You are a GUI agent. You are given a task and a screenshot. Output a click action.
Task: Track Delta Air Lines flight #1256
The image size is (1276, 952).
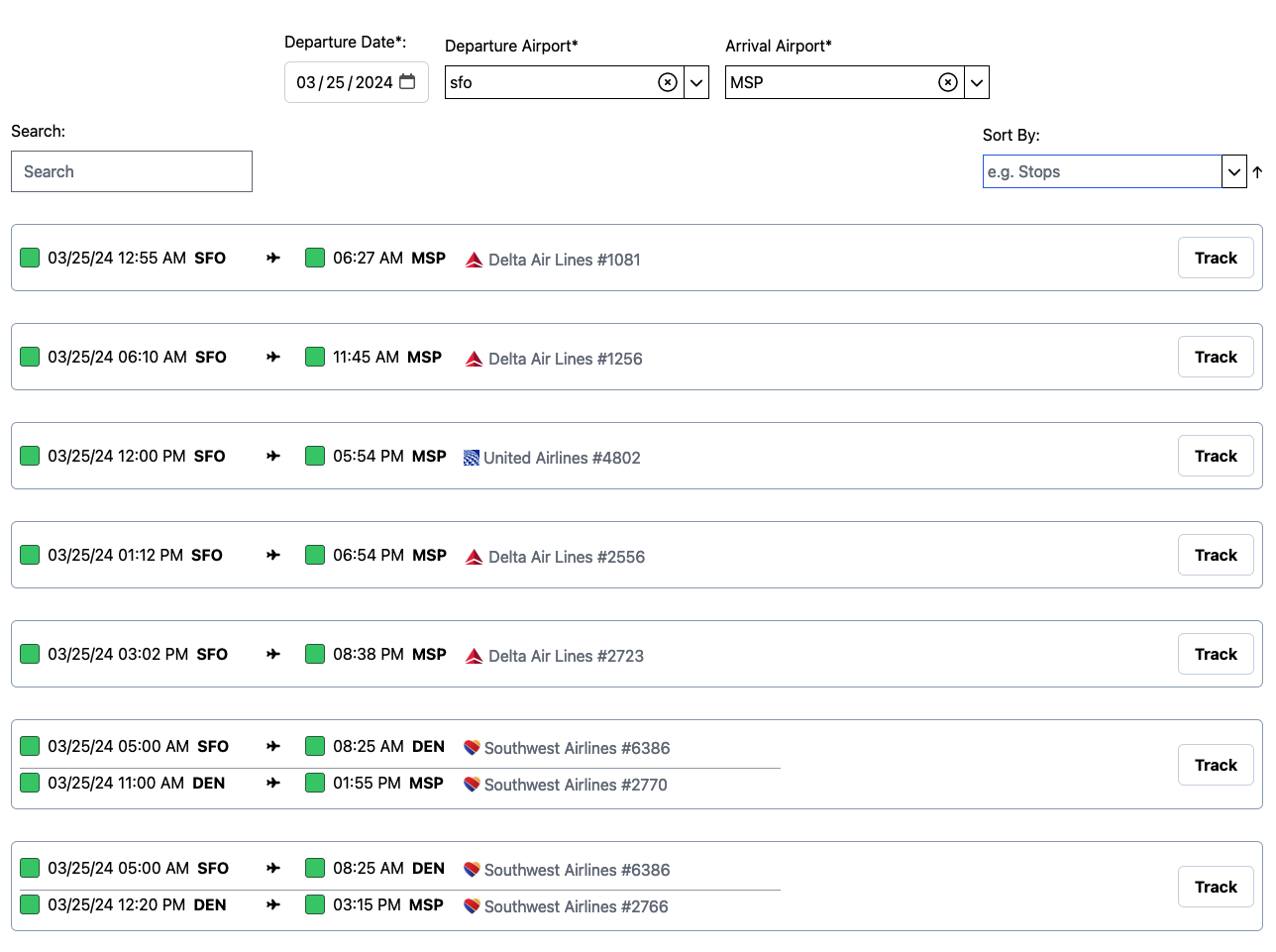(1216, 357)
